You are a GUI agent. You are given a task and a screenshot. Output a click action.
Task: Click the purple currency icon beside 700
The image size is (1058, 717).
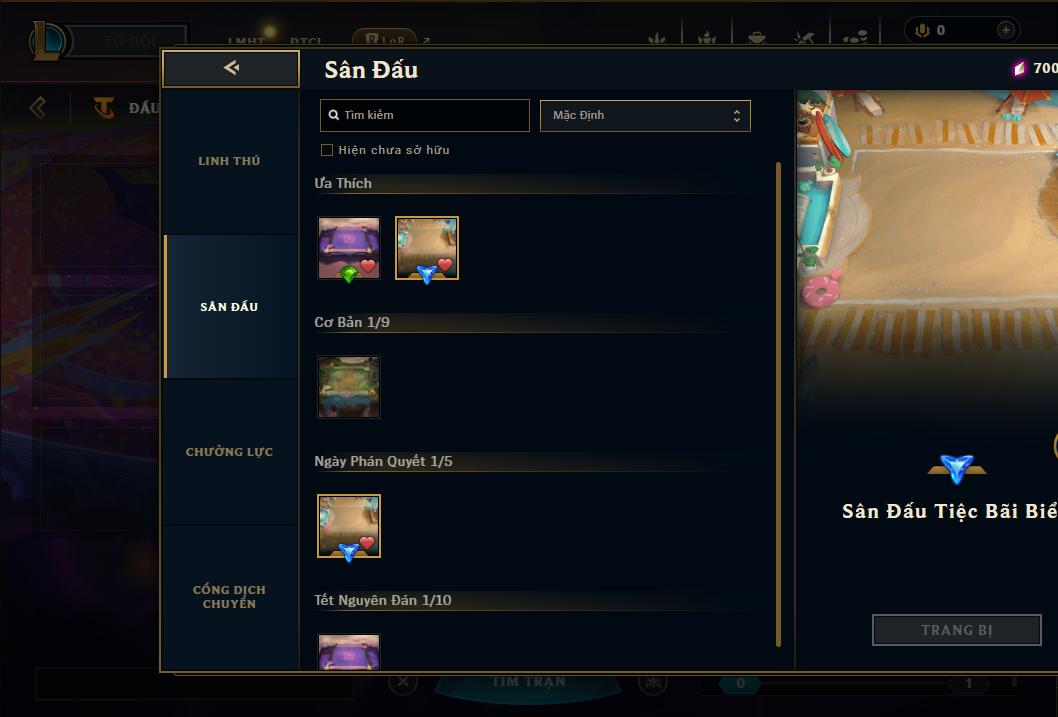pos(1019,68)
